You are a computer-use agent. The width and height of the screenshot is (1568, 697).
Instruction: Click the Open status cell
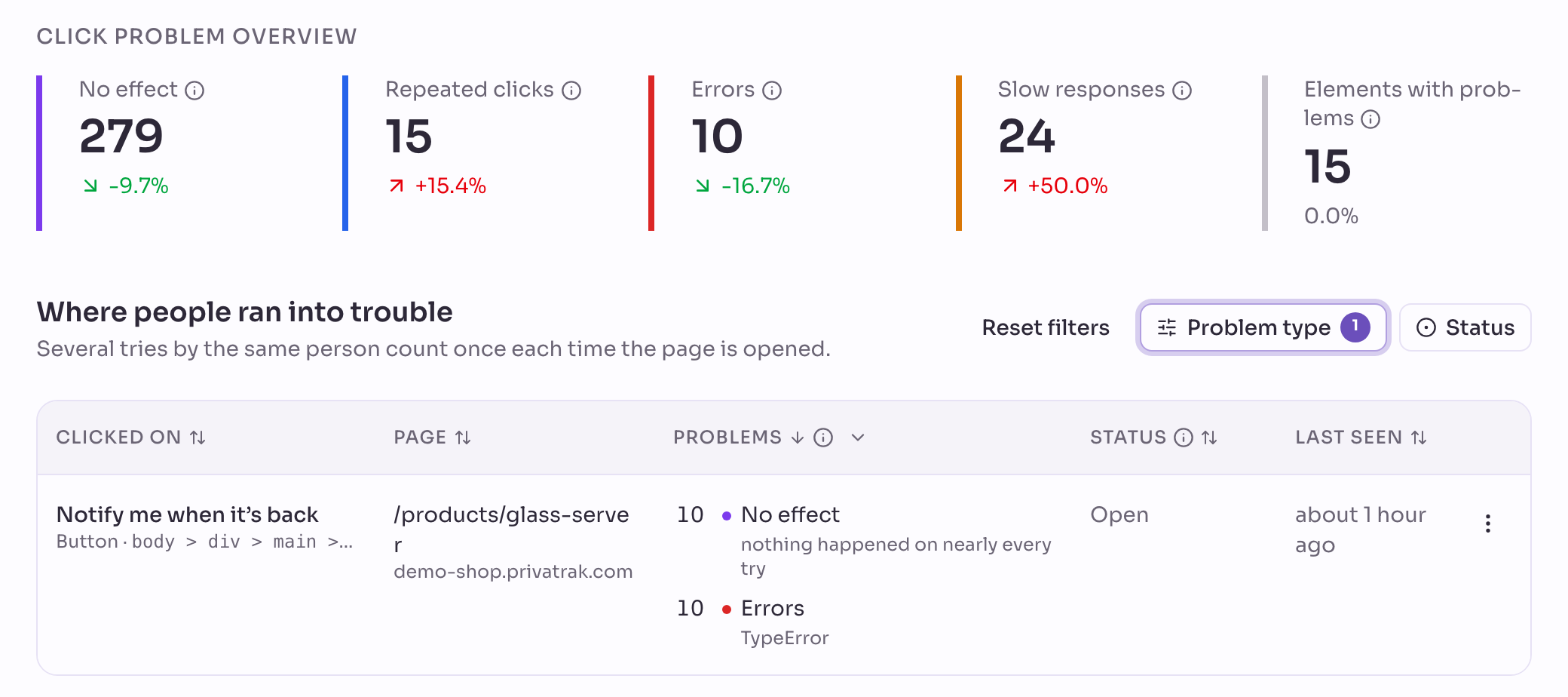(x=1119, y=515)
